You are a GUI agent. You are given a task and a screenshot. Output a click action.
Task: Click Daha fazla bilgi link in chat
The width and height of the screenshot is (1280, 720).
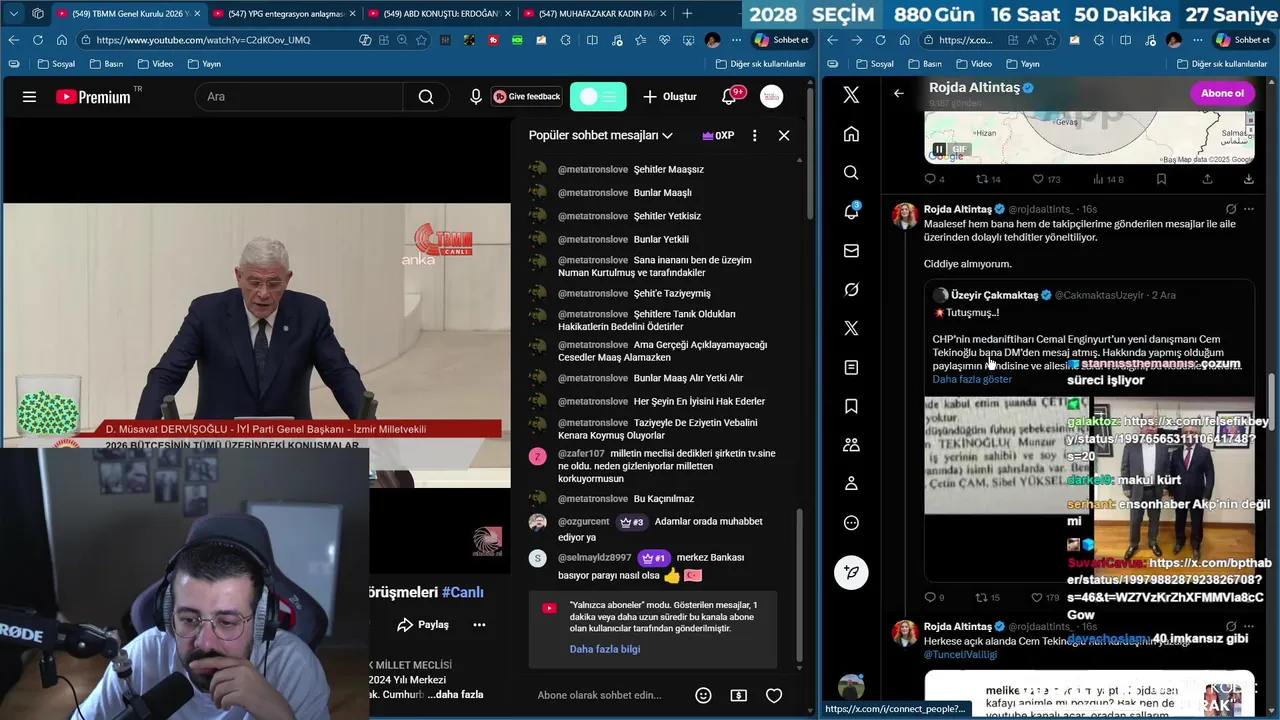pos(605,649)
